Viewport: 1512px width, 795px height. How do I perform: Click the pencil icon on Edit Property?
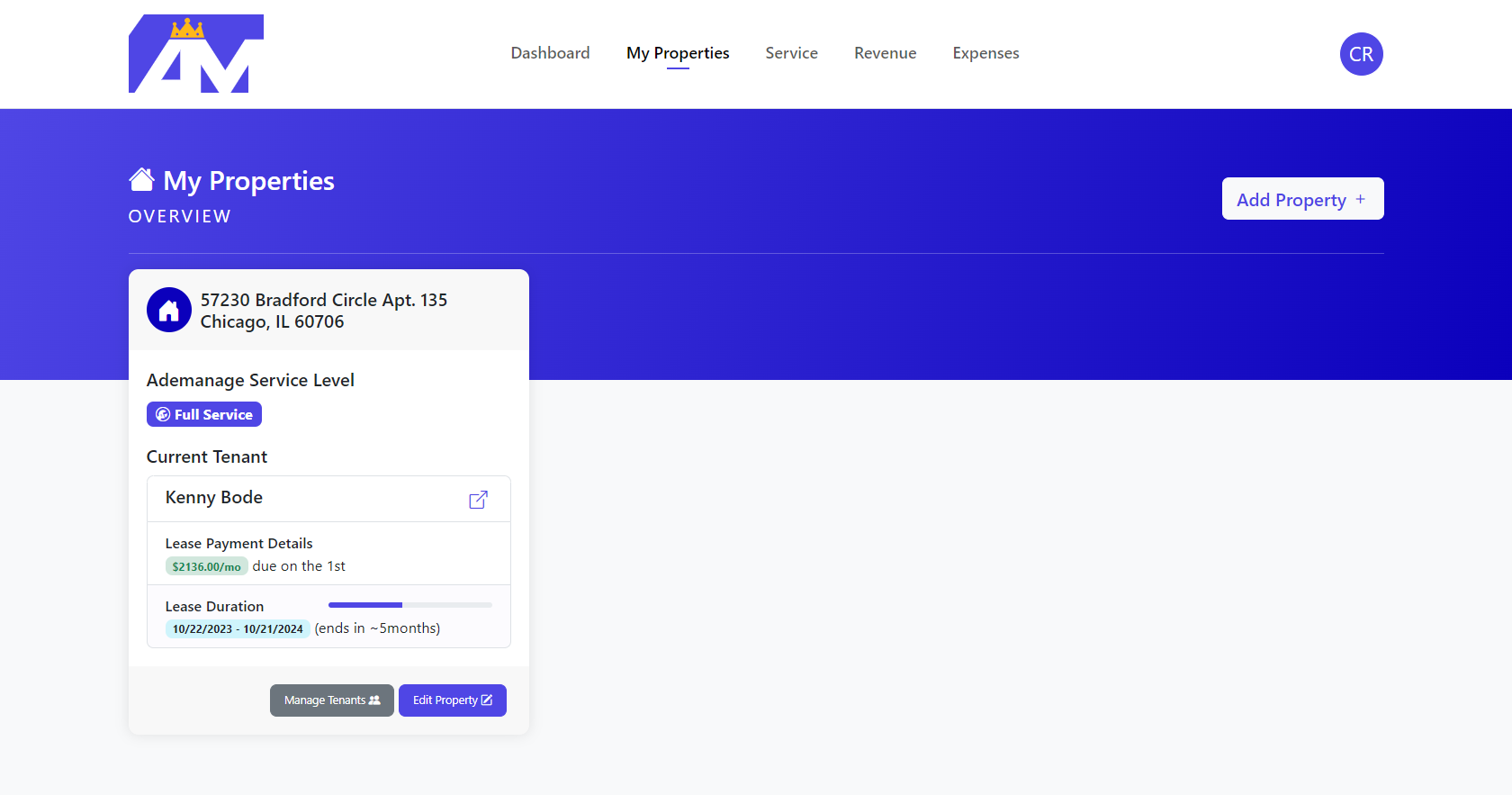[x=487, y=700]
